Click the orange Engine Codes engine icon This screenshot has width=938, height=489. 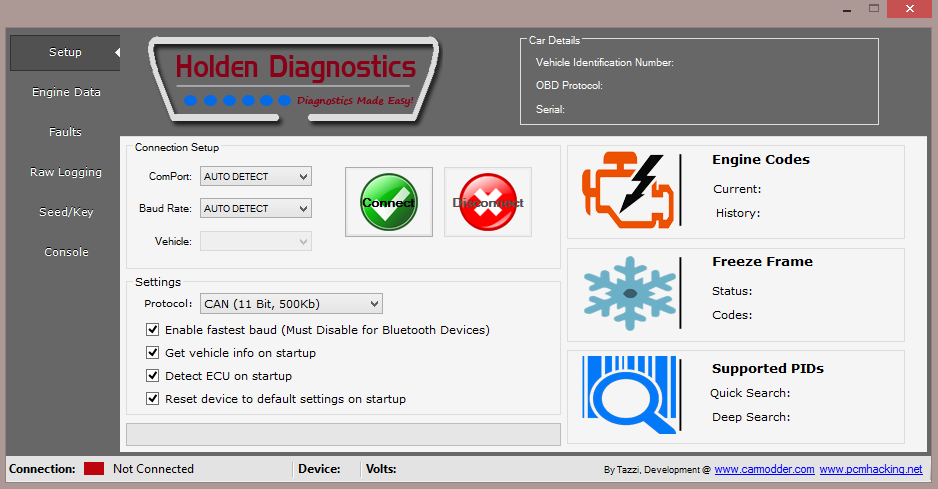628,190
